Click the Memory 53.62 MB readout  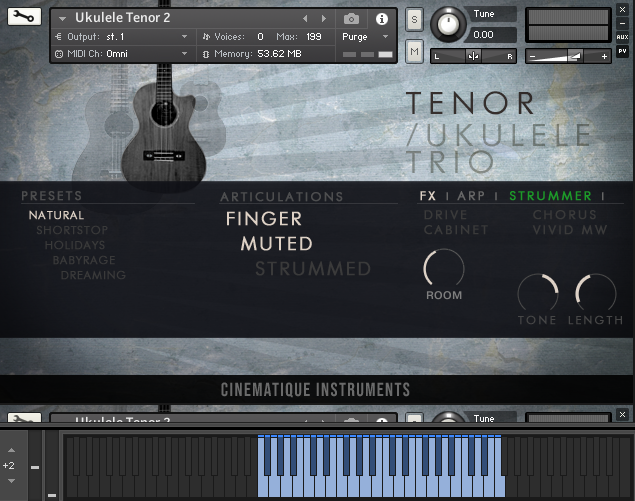point(279,53)
